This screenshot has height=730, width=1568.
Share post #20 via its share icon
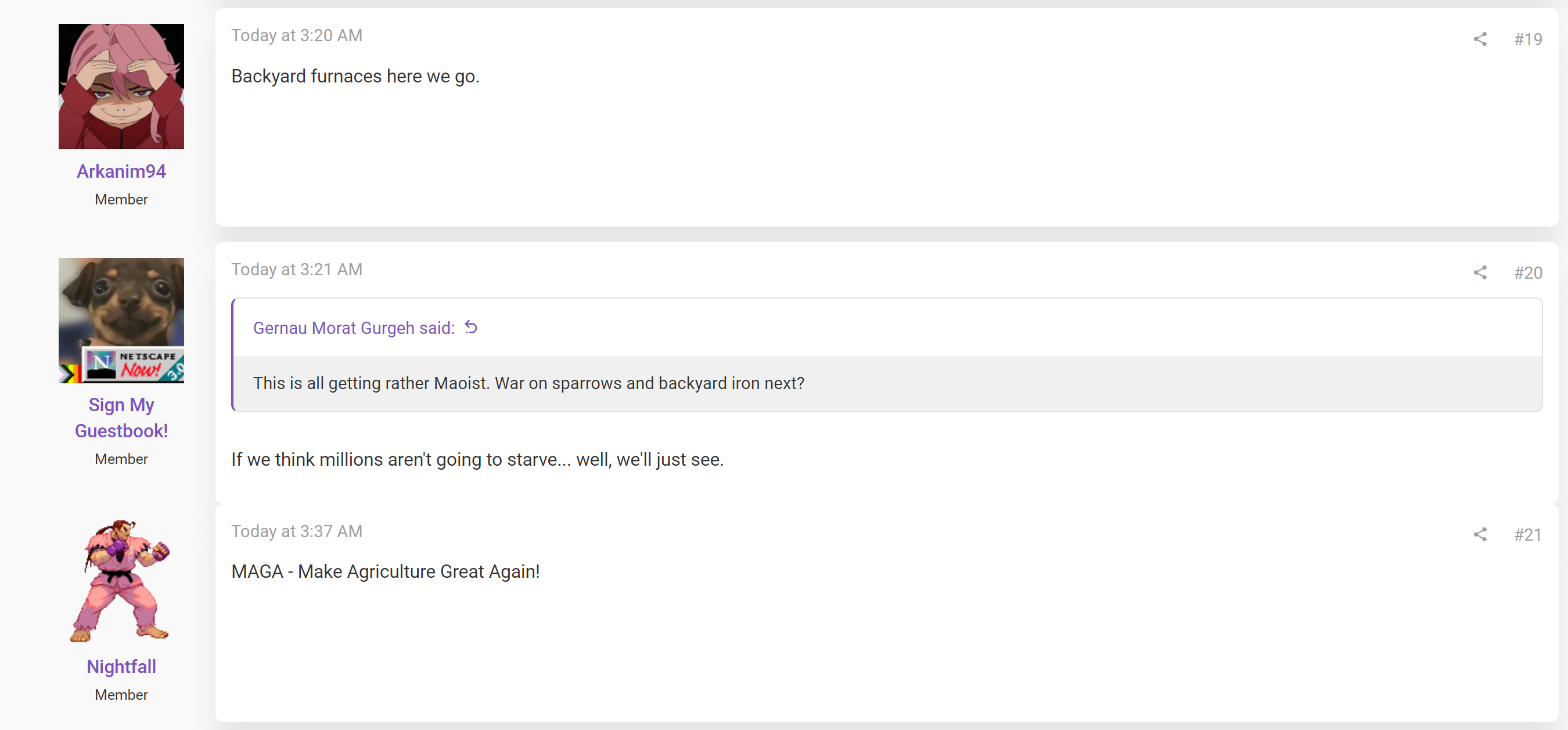pos(1480,273)
